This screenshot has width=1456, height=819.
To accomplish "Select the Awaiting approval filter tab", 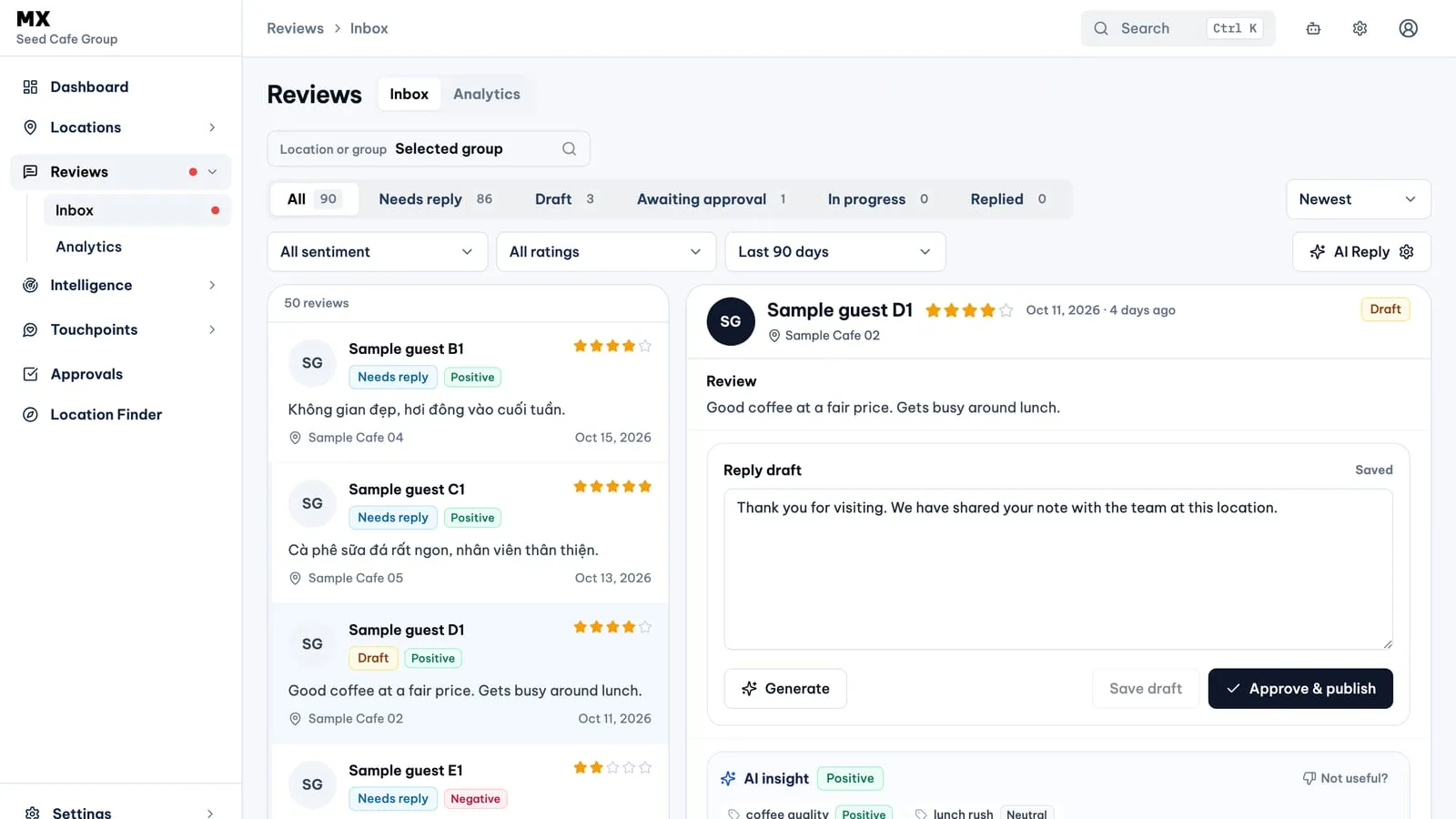I will (711, 199).
